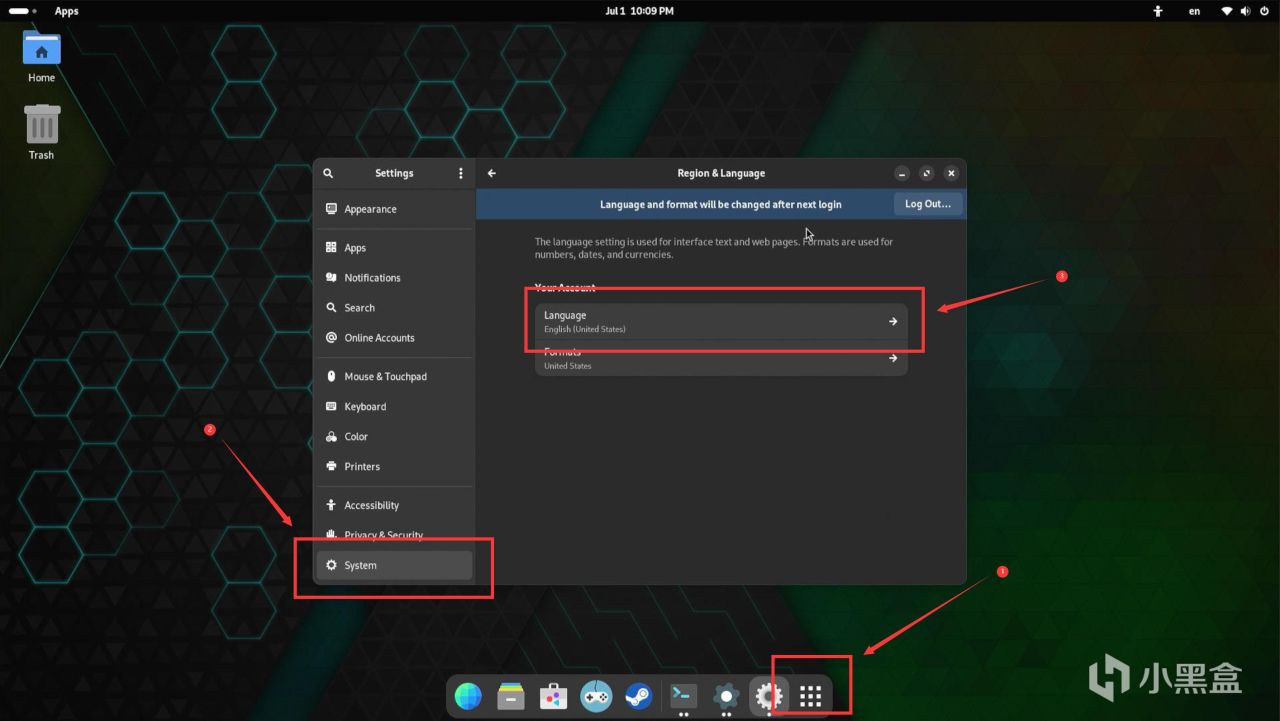Click the "Language and format will be changed" banner text

[721, 204]
